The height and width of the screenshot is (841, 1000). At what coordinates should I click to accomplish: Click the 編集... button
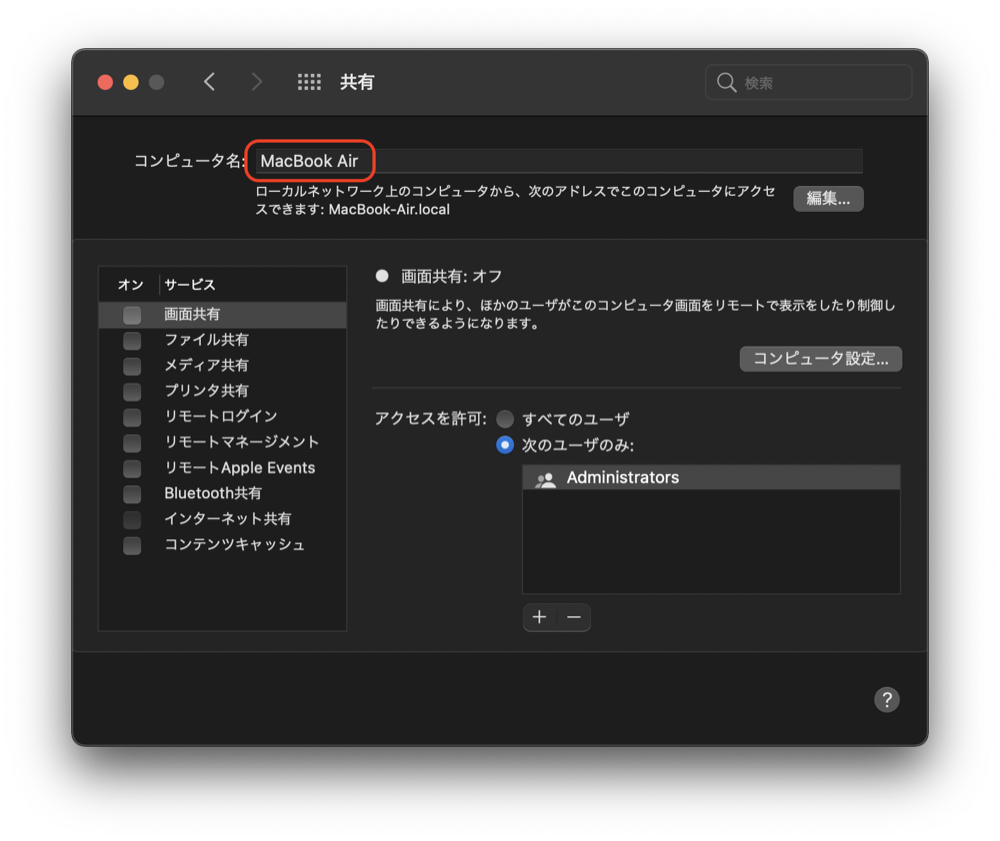[x=828, y=198]
